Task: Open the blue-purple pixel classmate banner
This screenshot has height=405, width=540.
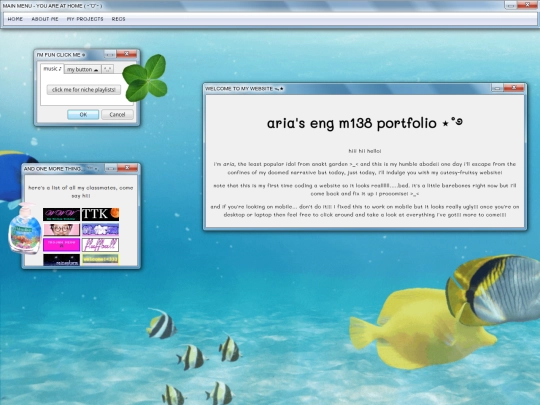Action: tap(100, 230)
